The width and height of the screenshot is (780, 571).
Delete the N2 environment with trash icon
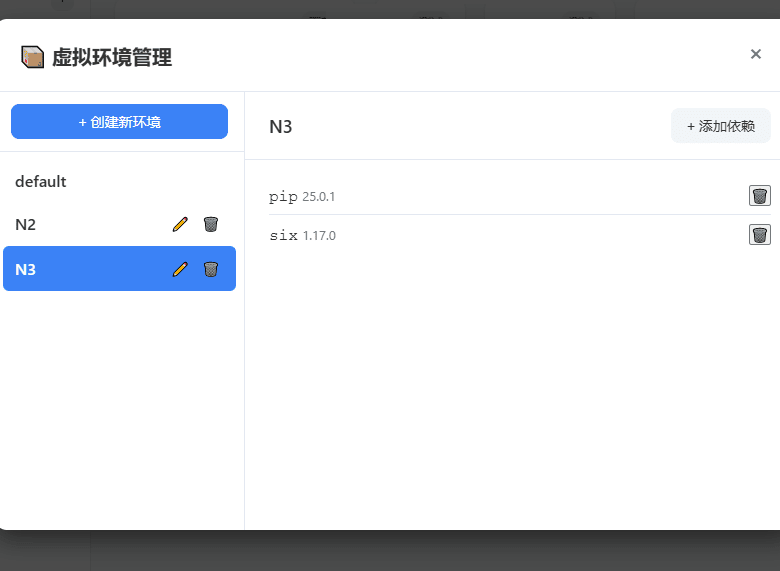(211, 225)
